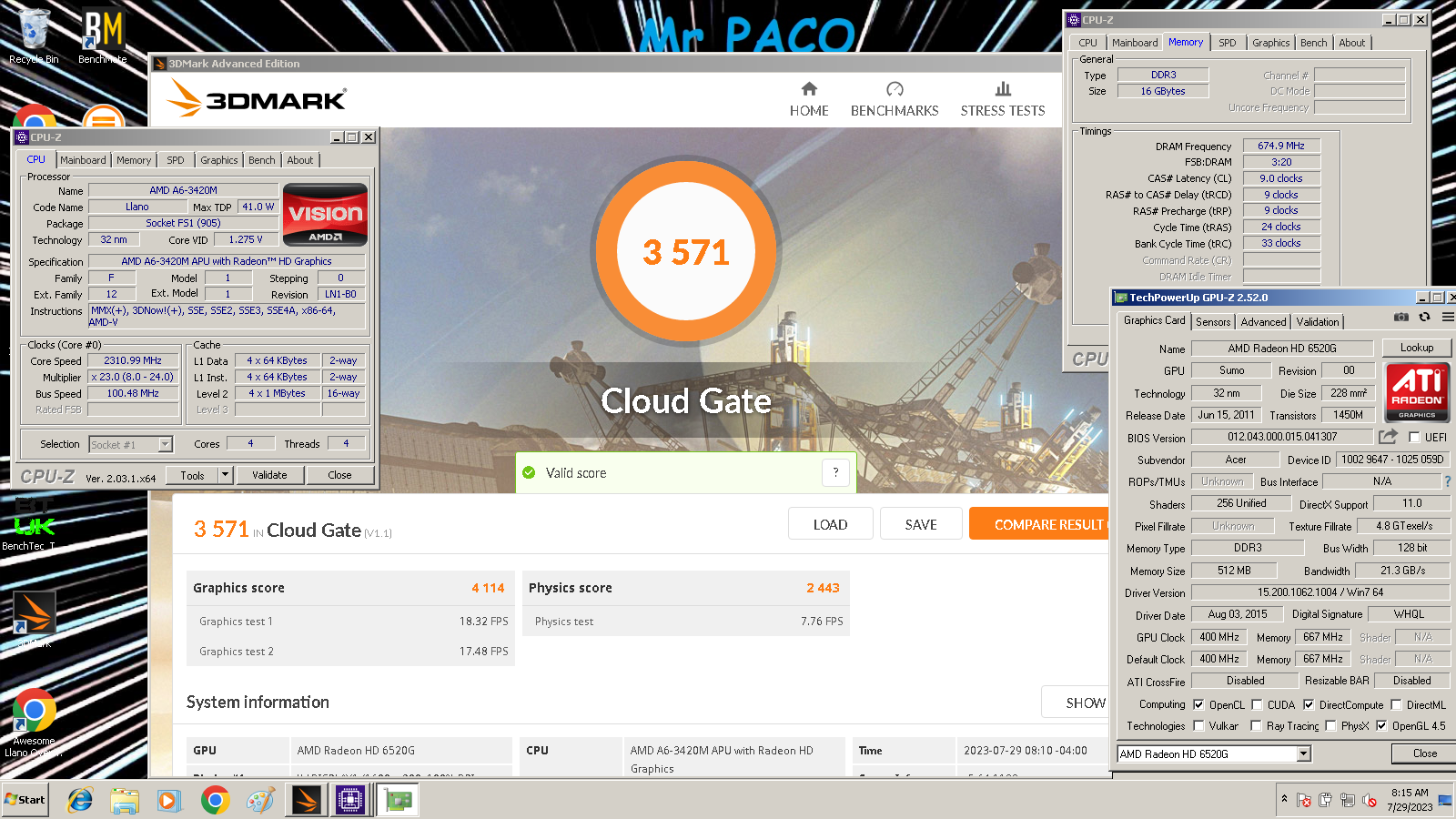The height and width of the screenshot is (819, 1456).
Task: Click the LOAD button in 3DMark
Action: [830, 524]
